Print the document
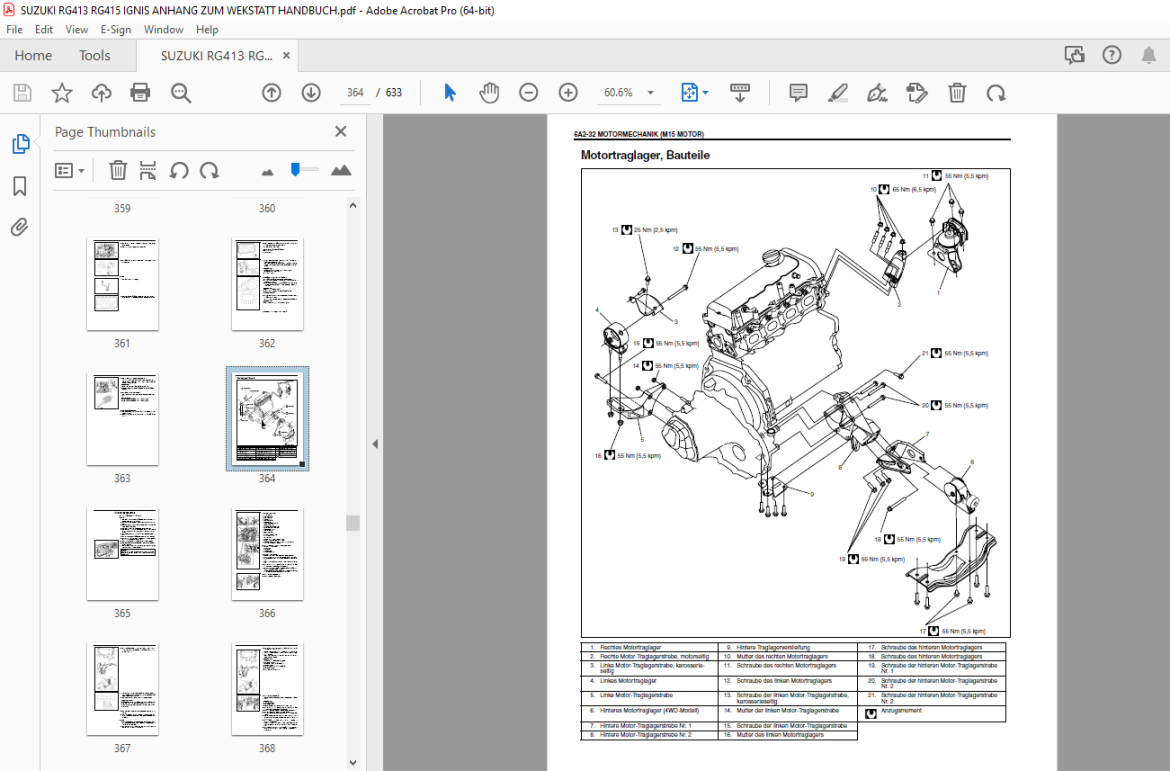 click(x=140, y=93)
